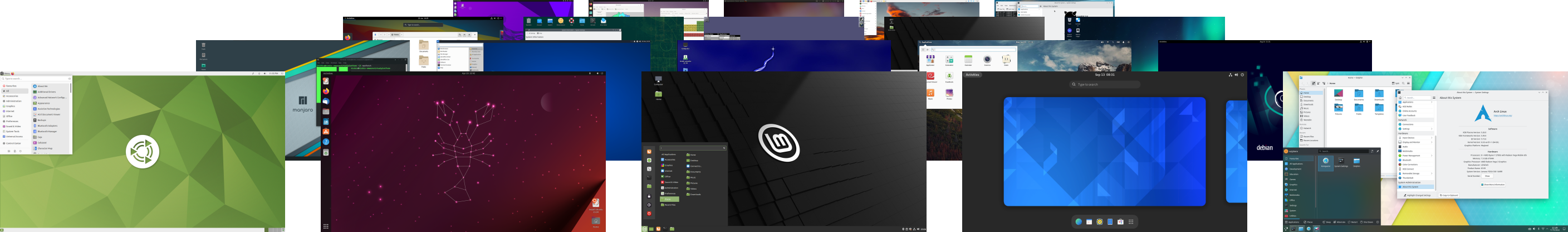Open Ubuntu Software from the dock
1568x232 pixels.
point(326,132)
